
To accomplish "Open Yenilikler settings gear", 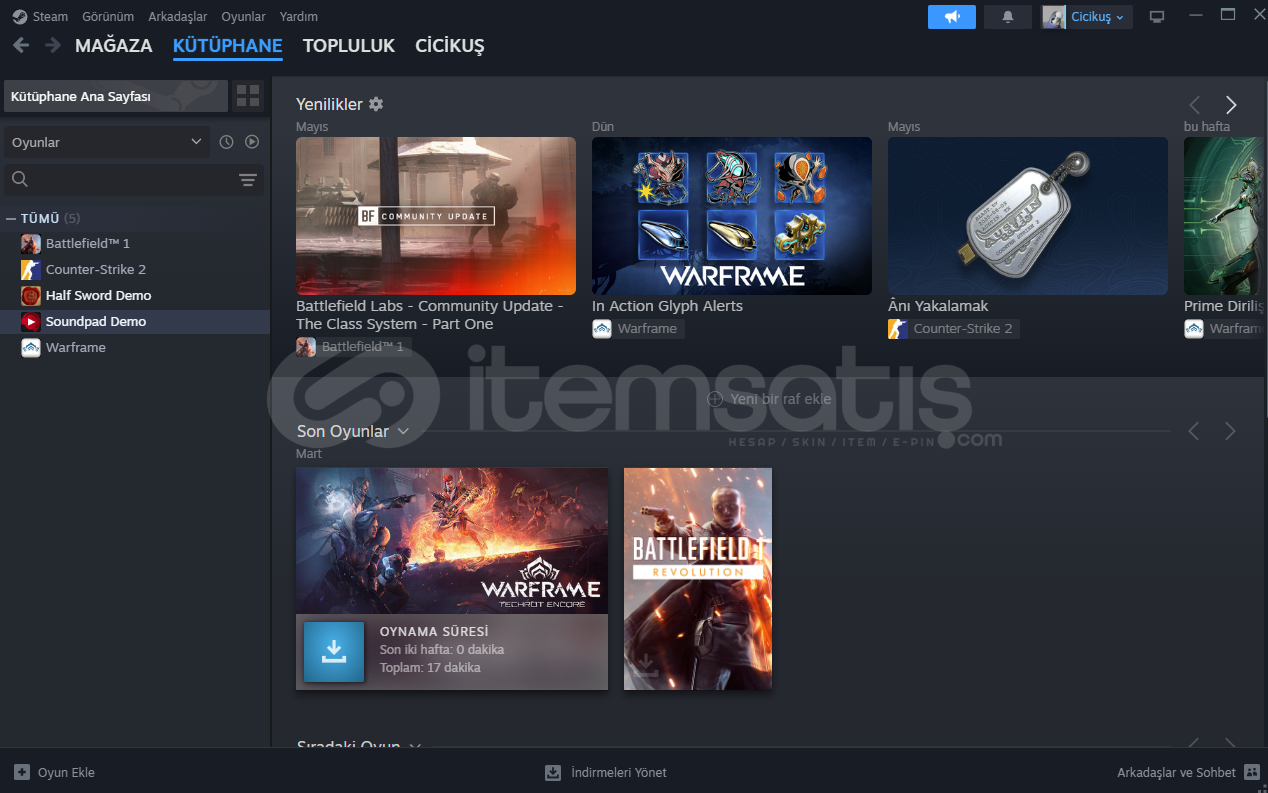I will (x=376, y=104).
